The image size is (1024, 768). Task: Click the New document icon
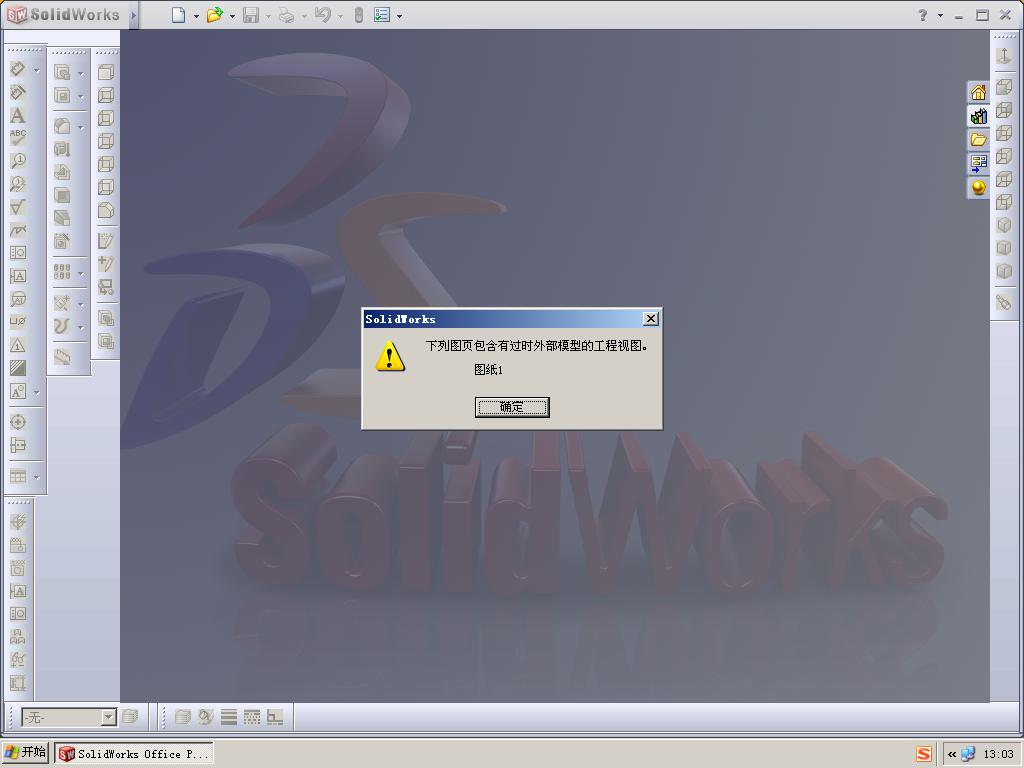tap(178, 15)
